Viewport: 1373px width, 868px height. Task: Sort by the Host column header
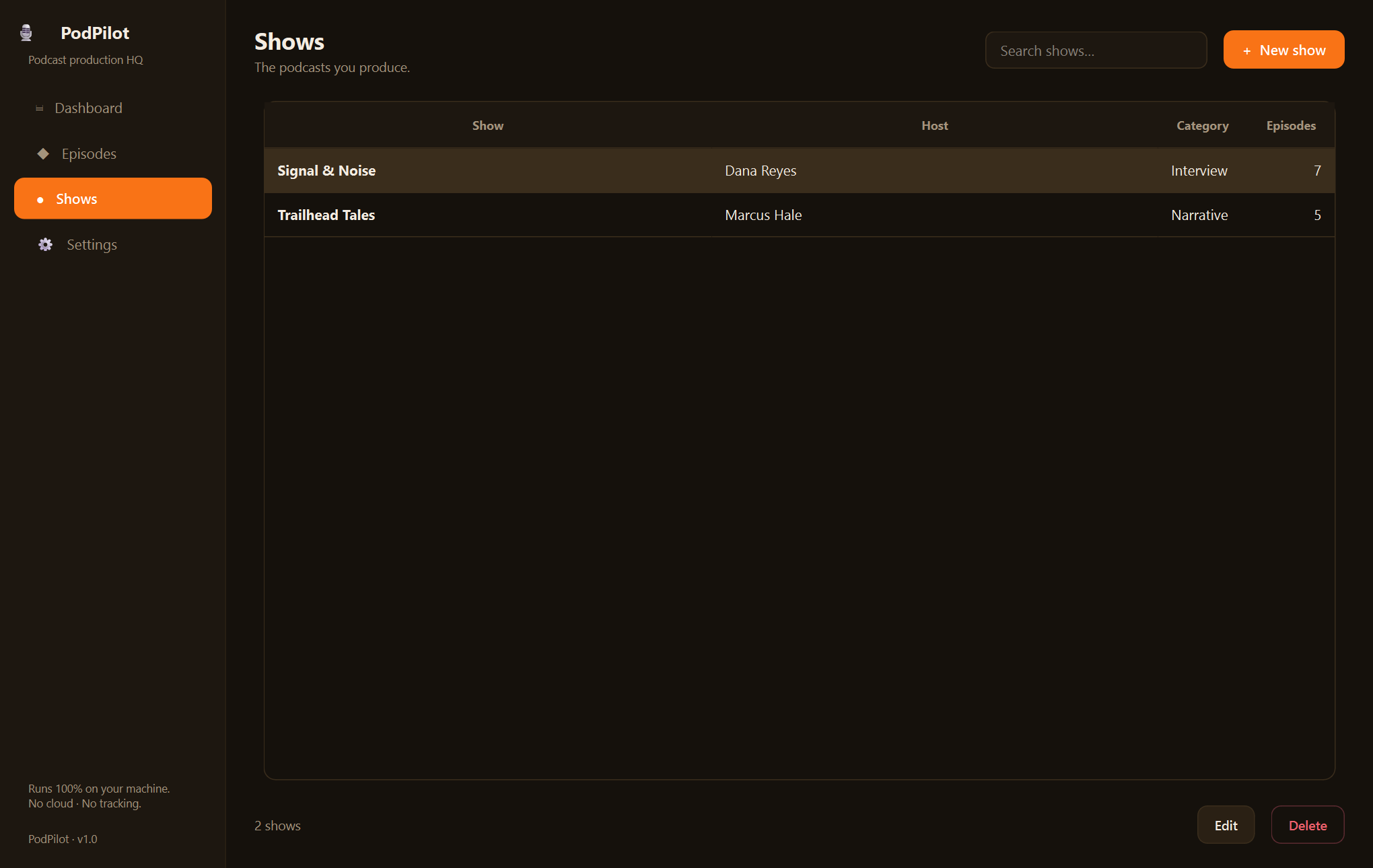tap(935, 126)
